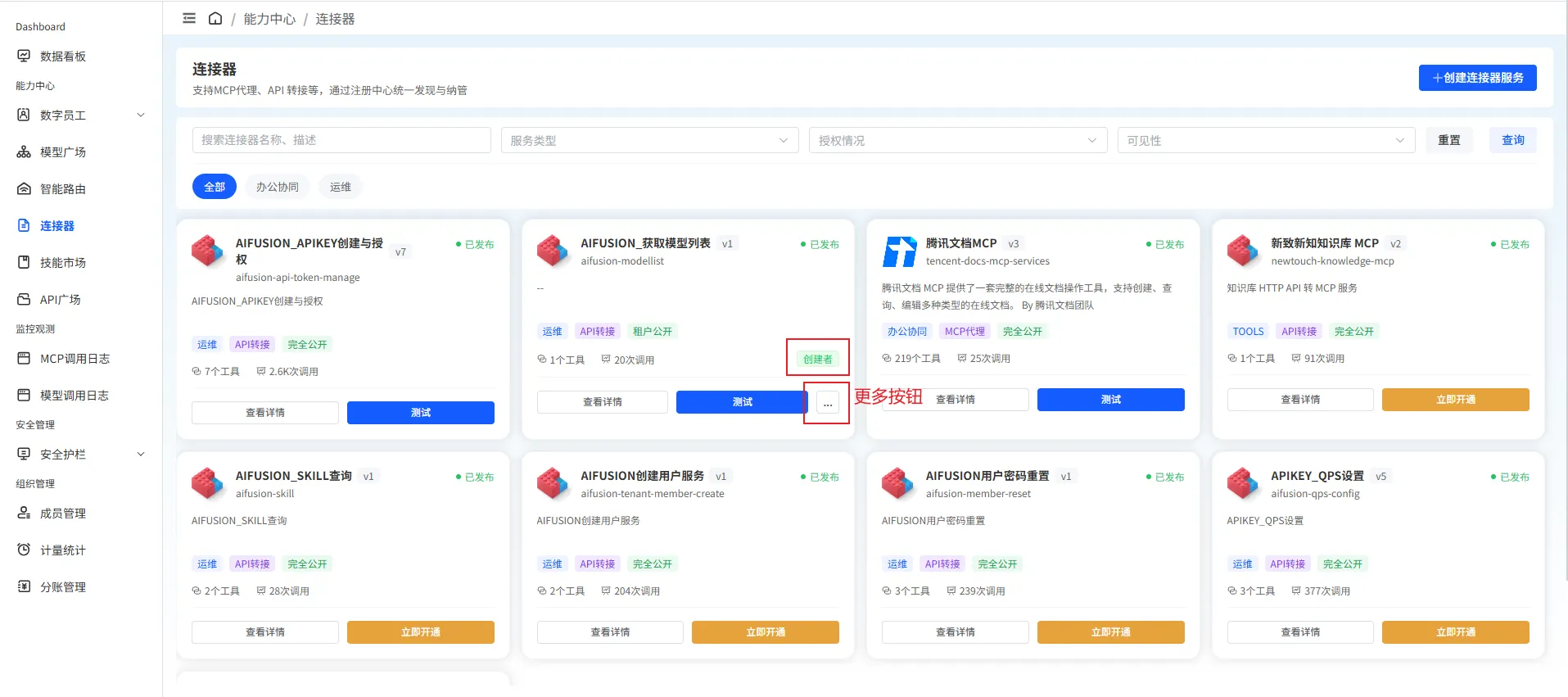The width and height of the screenshot is (1568, 697).
Task: Open 计量统计 in the sidebar
Action: [x=63, y=550]
